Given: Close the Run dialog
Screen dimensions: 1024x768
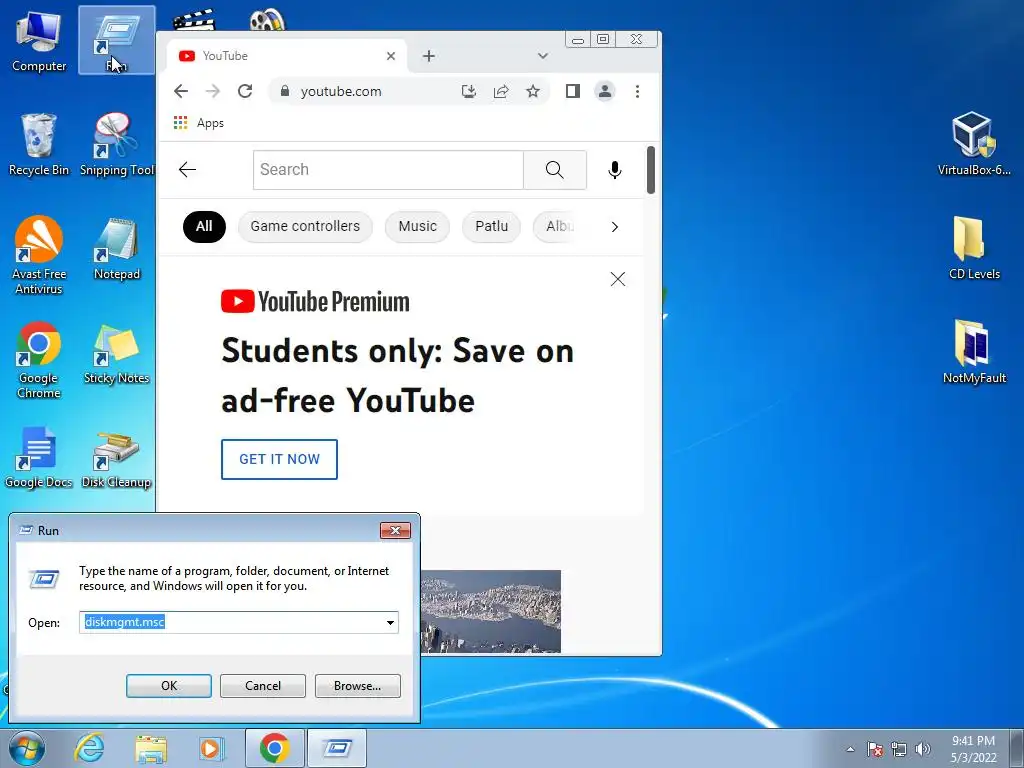Looking at the screenshot, I should pyautogui.click(x=395, y=530).
